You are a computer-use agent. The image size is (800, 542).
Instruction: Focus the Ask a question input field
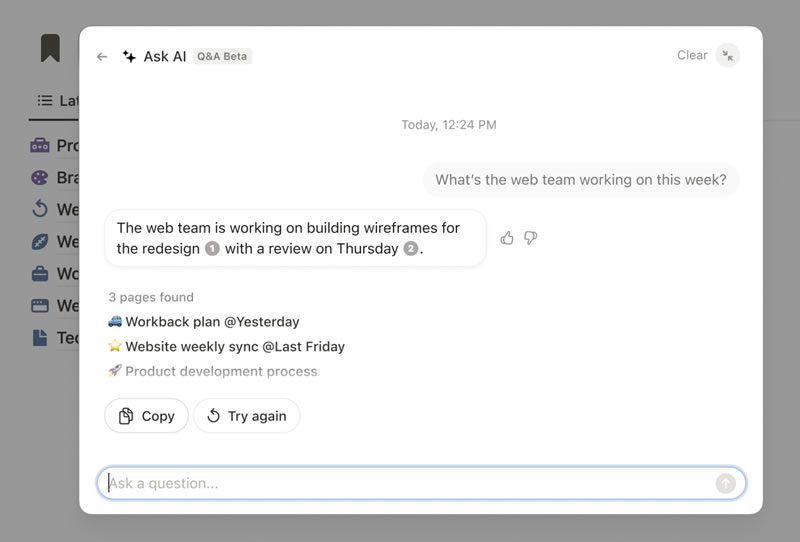click(421, 483)
